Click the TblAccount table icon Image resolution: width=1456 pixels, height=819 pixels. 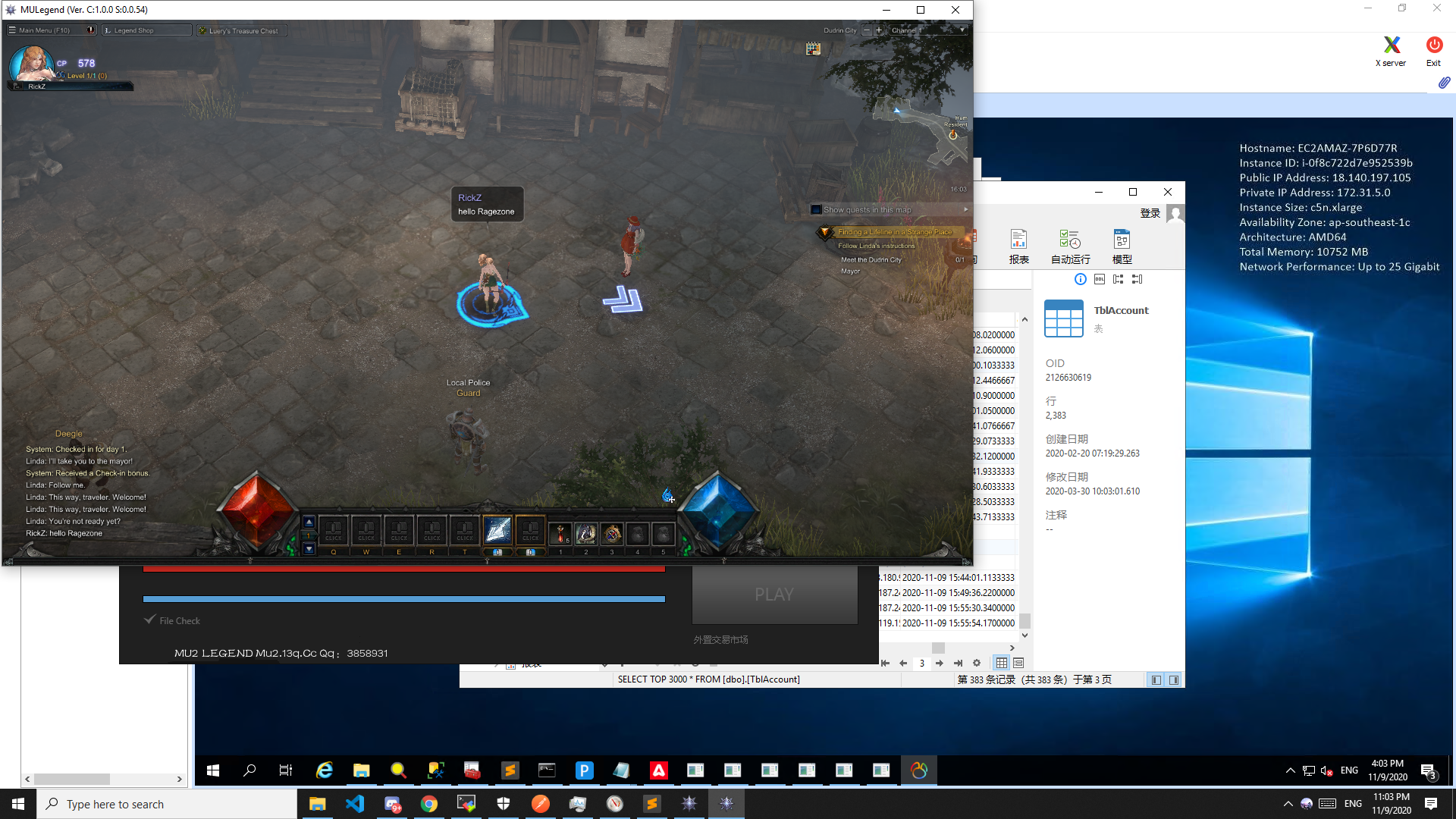click(1064, 316)
